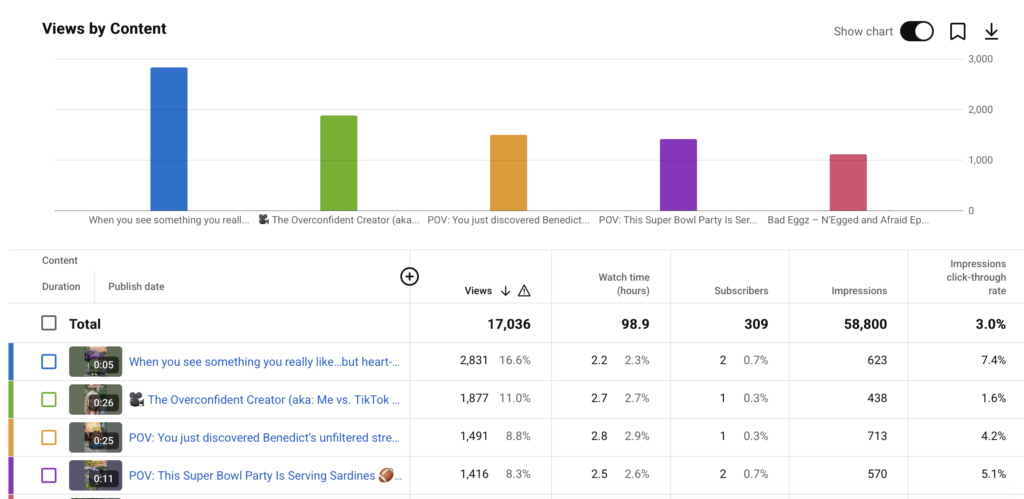Open 'POV: This Super Bowl Party' link
Viewport: 1024px width, 499px height.
click(x=265, y=475)
